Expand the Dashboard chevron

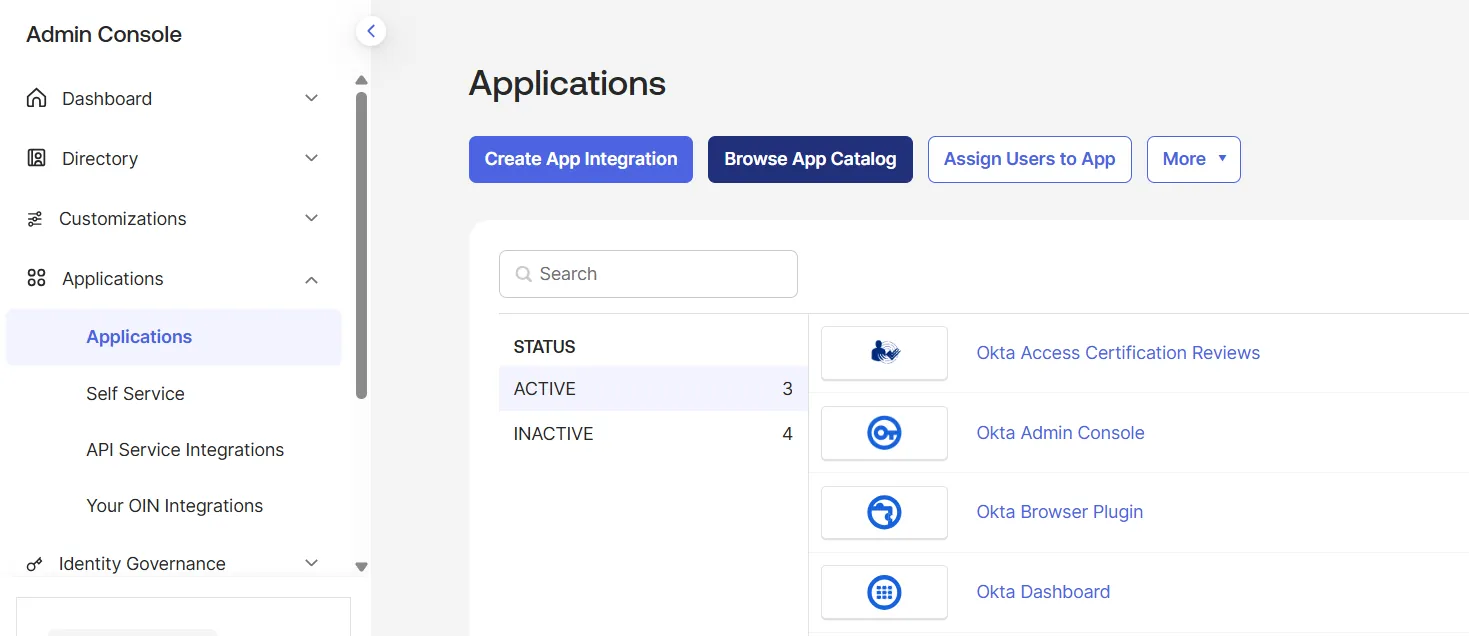(311, 98)
